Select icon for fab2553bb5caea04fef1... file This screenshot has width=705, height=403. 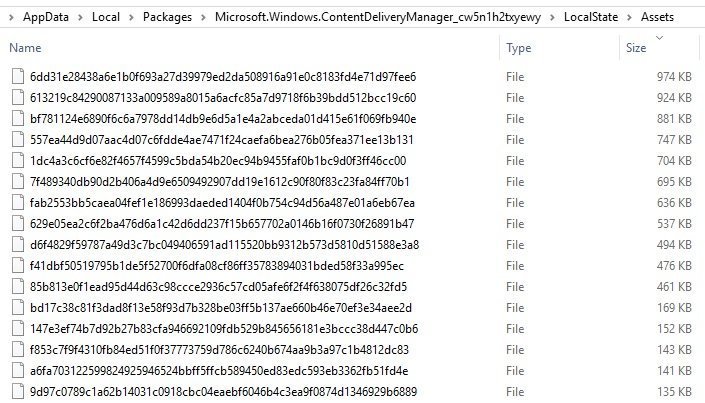point(18,203)
